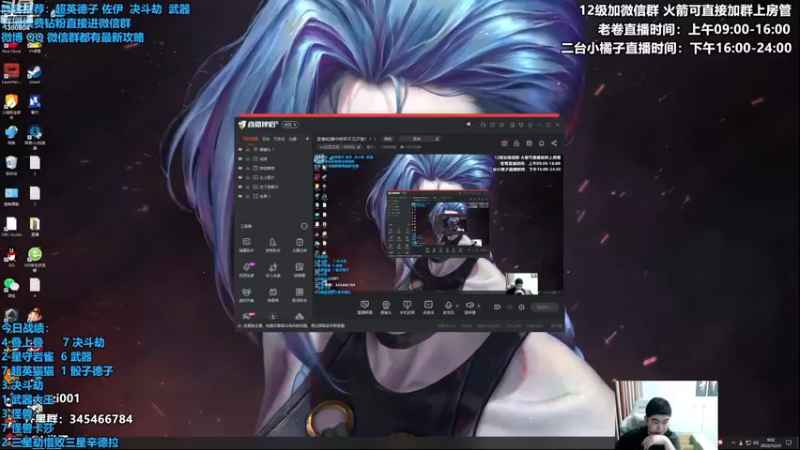Add a multimedia source from toolbar
This screenshot has height=450, width=800.
pyautogui.click(x=429, y=307)
